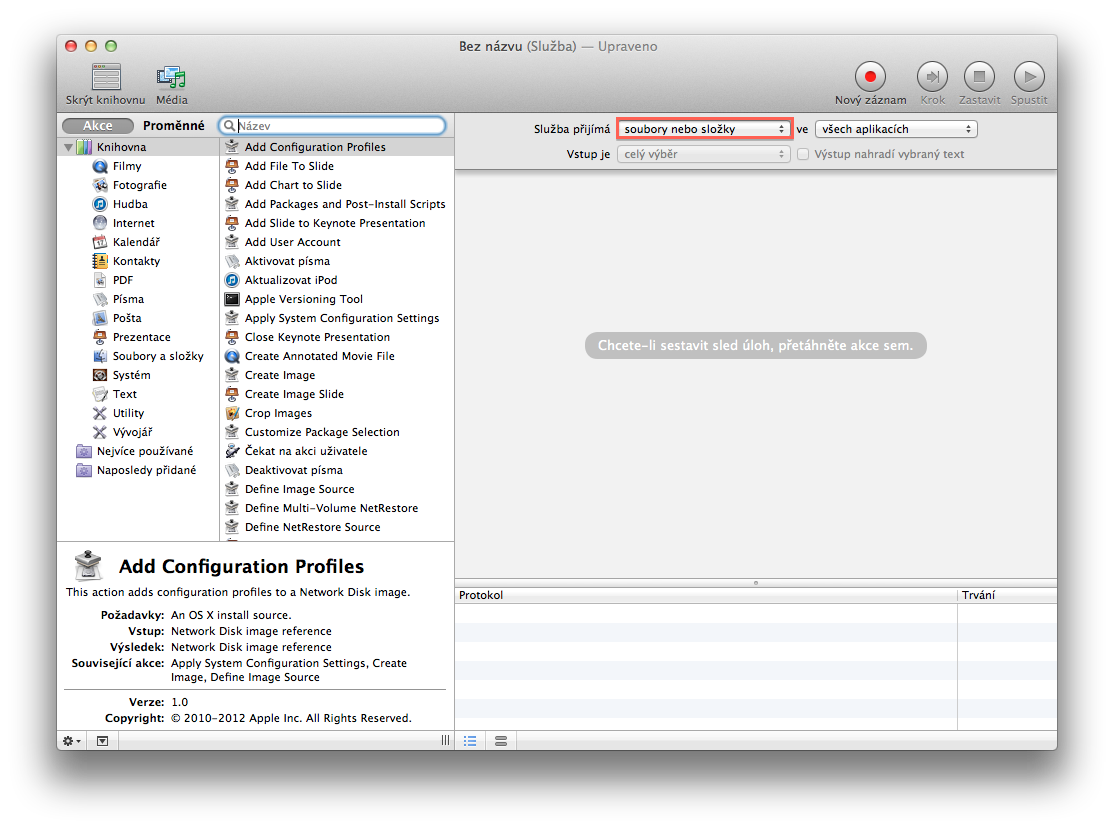Screen dimensions: 1114x829
Task: Switch to the Proměnné tab
Action: pos(173,126)
